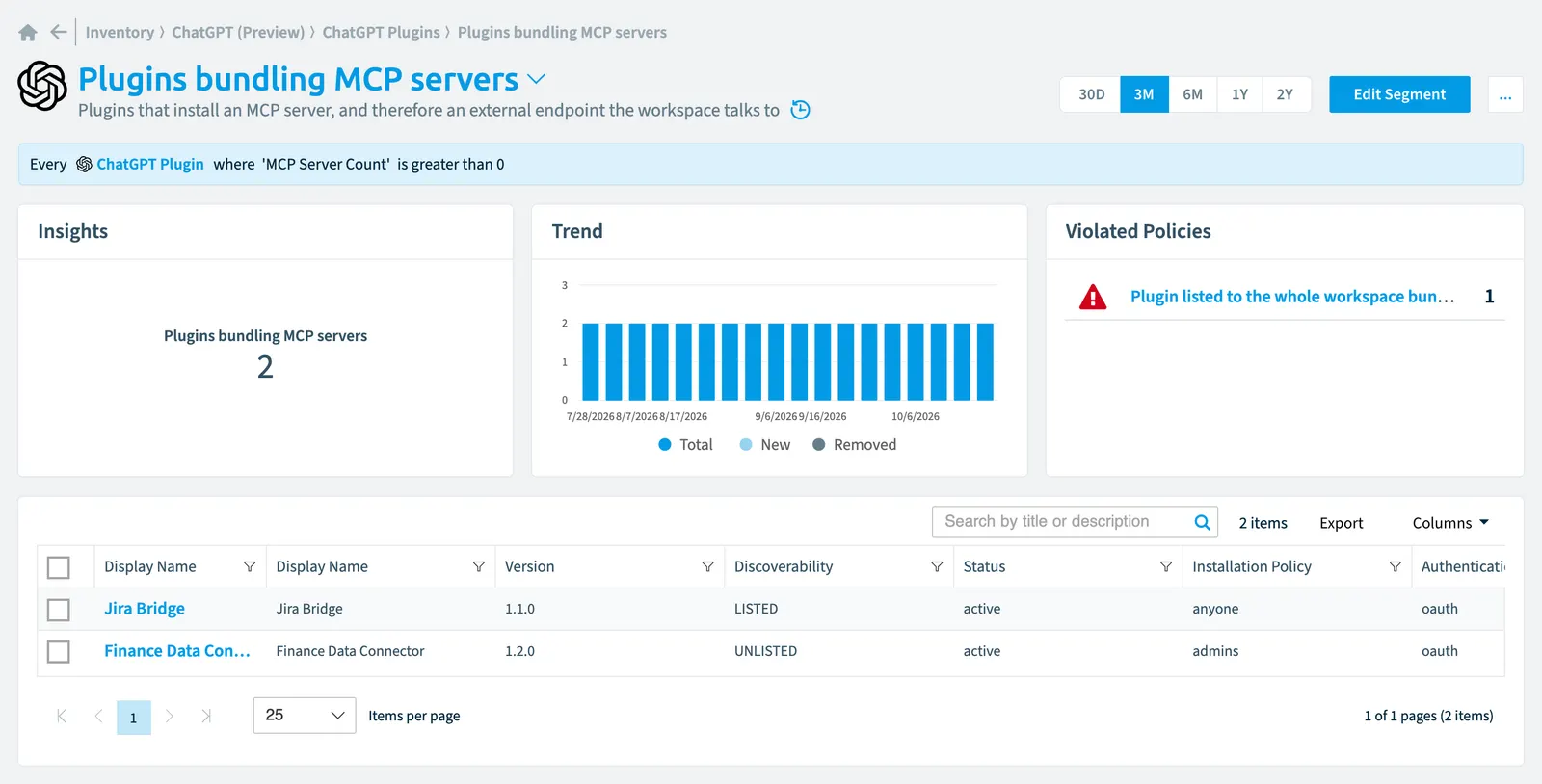The image size is (1542, 784).
Task: Open the Finance Data Con... plugin link
Action: pyautogui.click(x=177, y=651)
